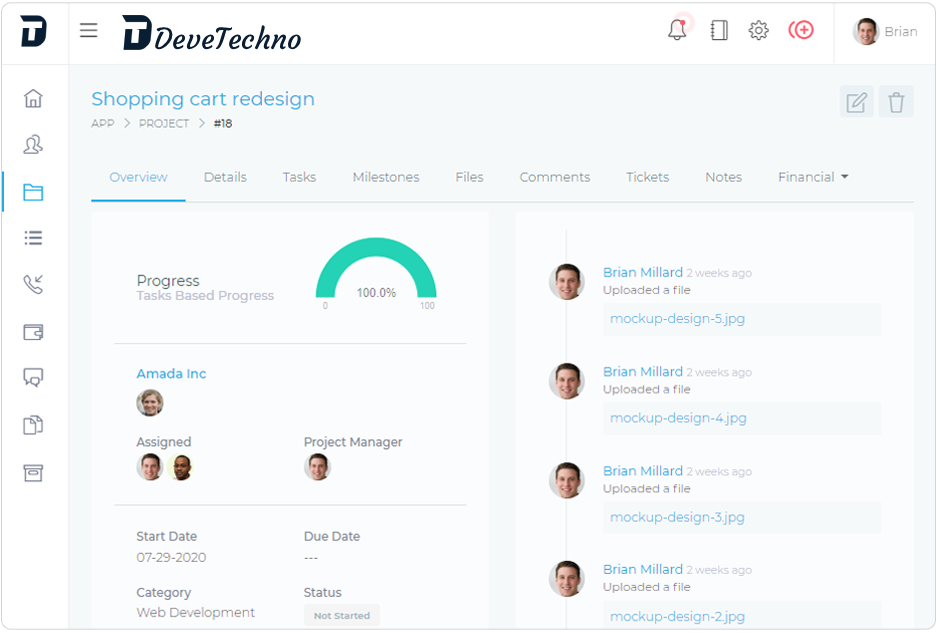Viewport: 940px width, 633px height.
Task: Open the archive box icon in sidebar
Action: pos(34,472)
